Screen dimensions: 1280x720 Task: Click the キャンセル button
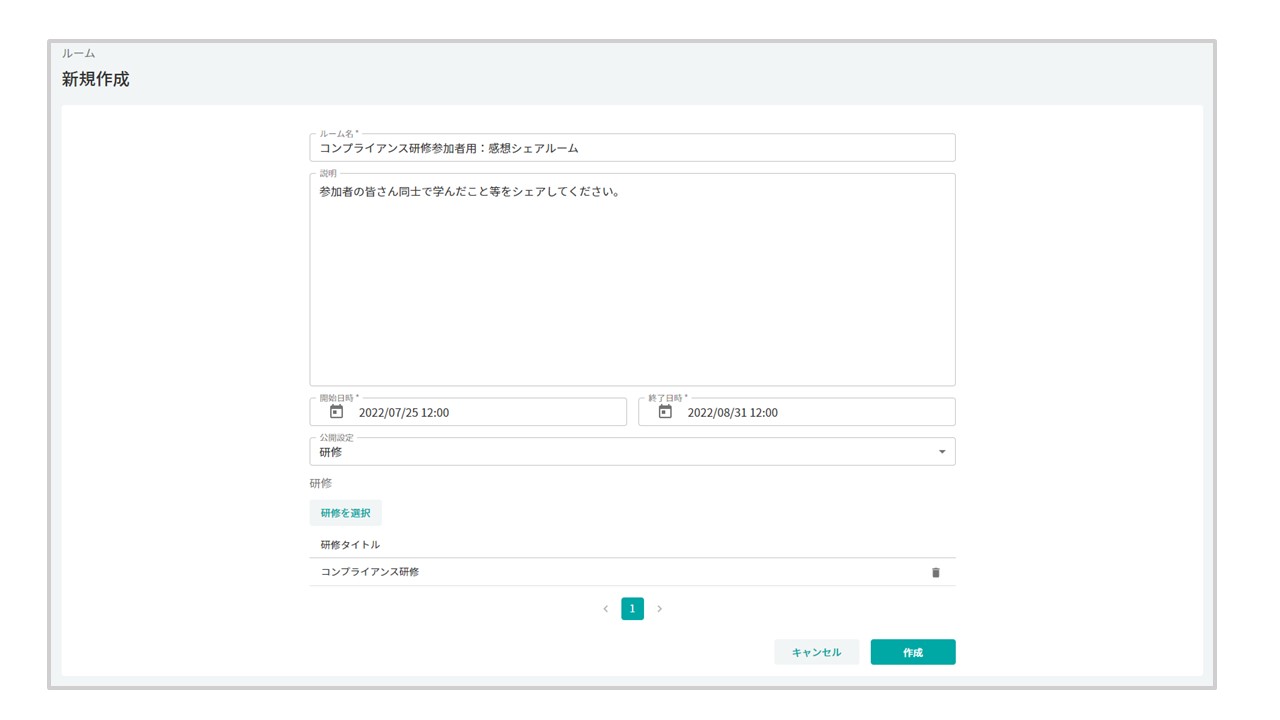point(816,652)
